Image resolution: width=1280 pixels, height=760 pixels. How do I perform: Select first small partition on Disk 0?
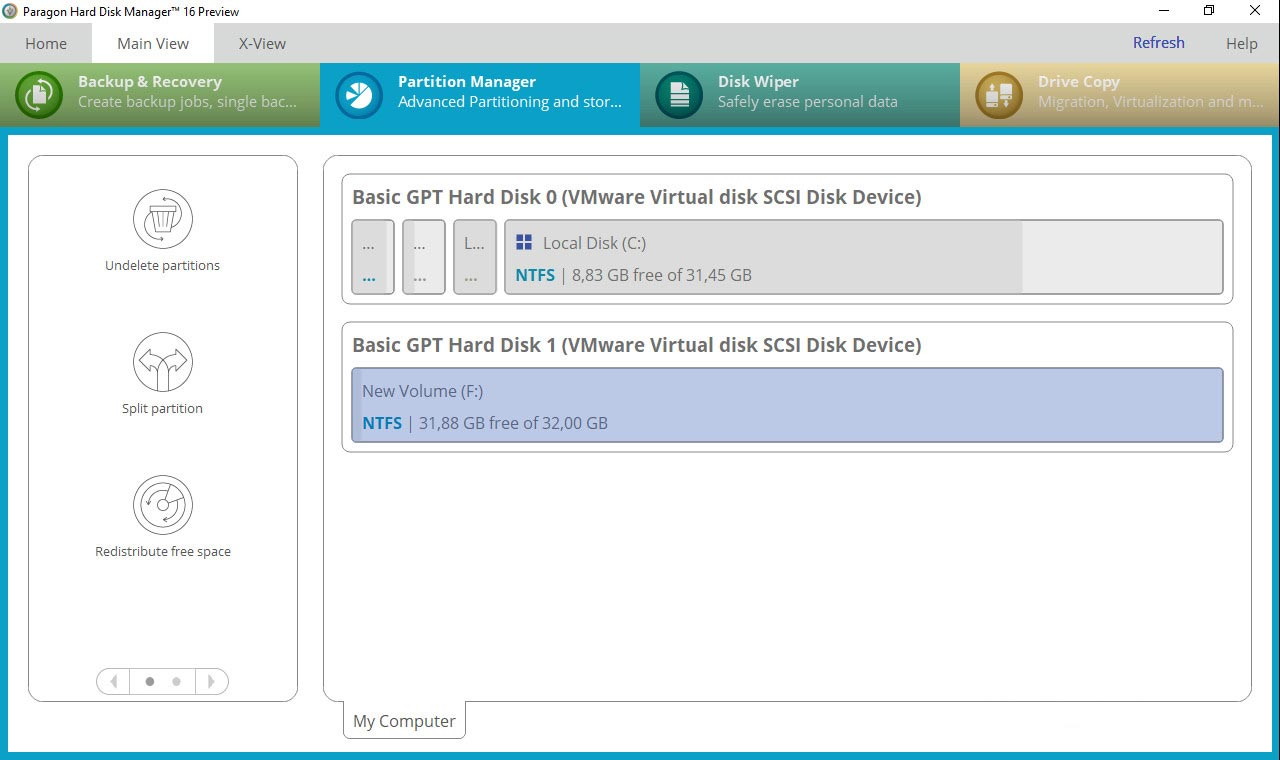click(373, 257)
